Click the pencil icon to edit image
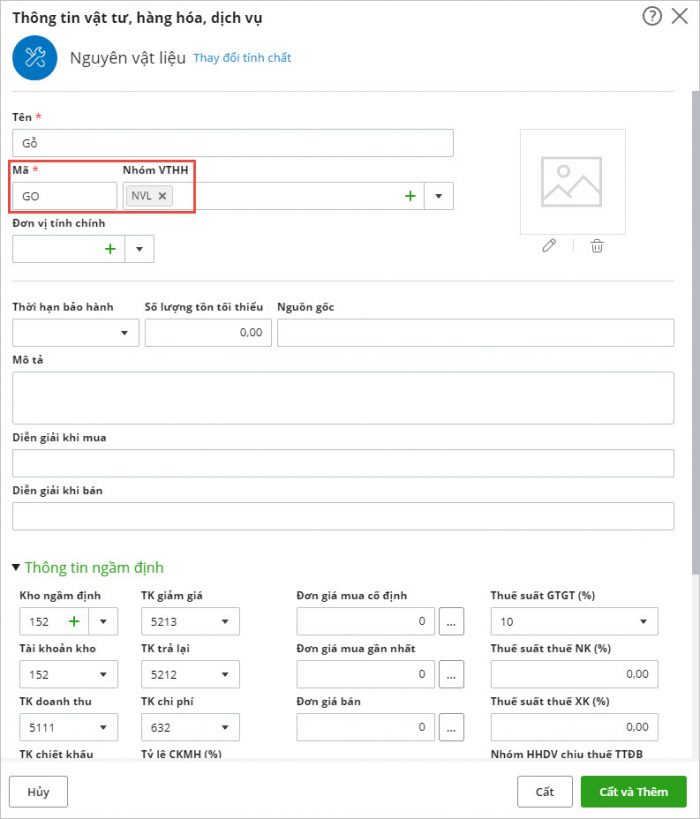This screenshot has height=819, width=700. 548,245
